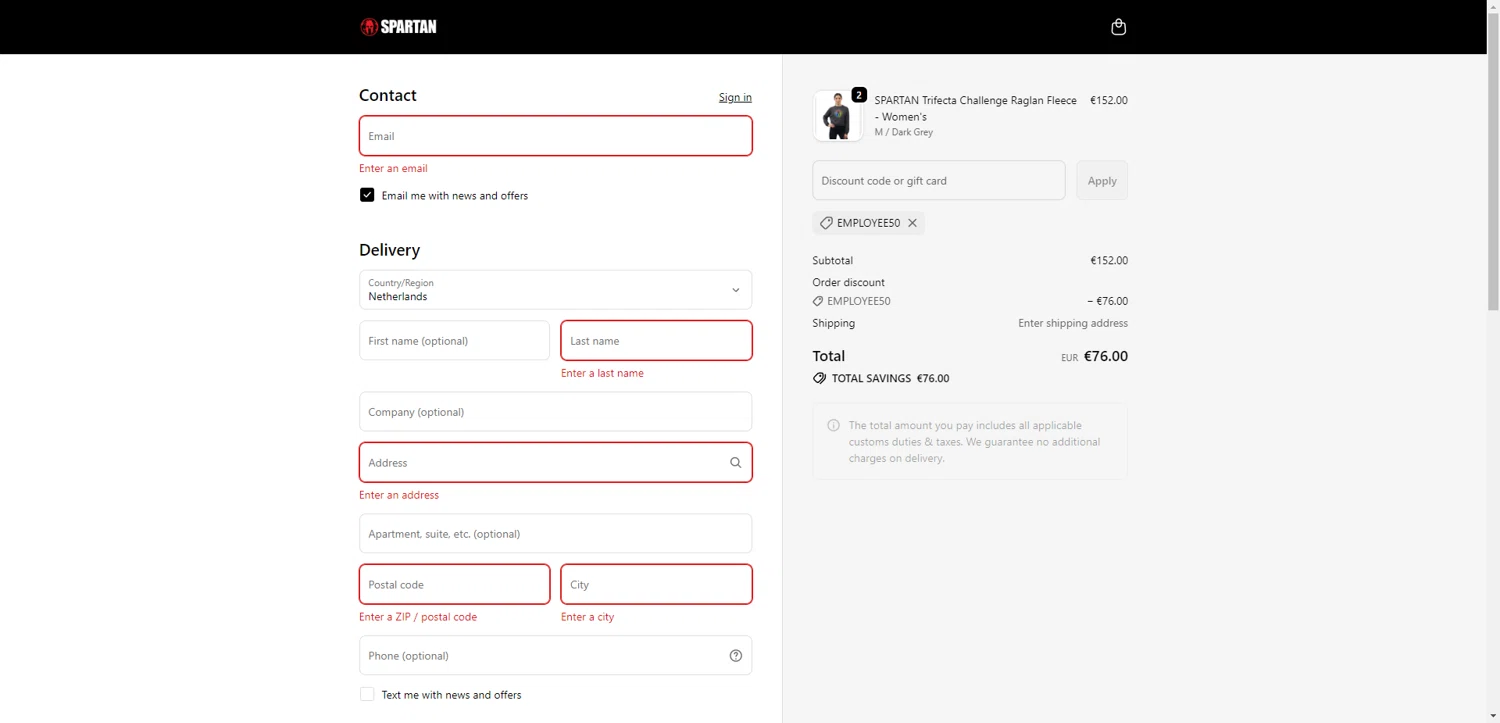Click the Postal code field

454,585
